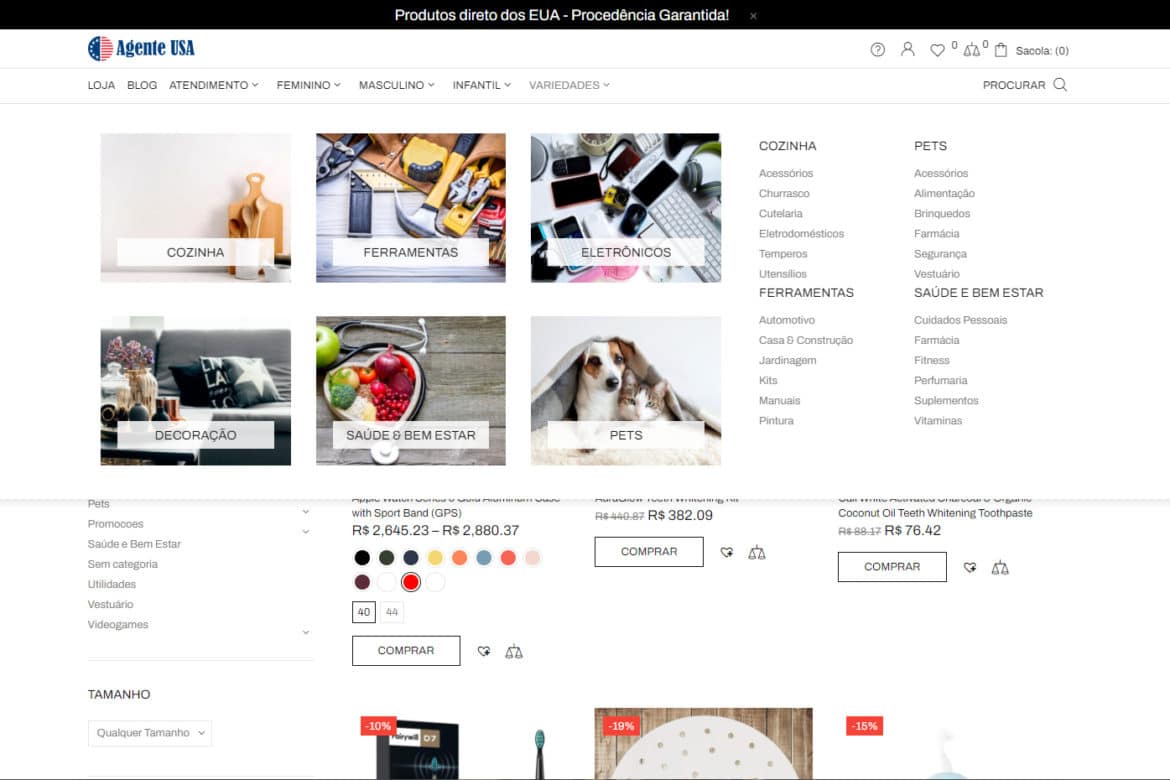Open the FERRAMENTAS column heading

pyautogui.click(x=806, y=293)
